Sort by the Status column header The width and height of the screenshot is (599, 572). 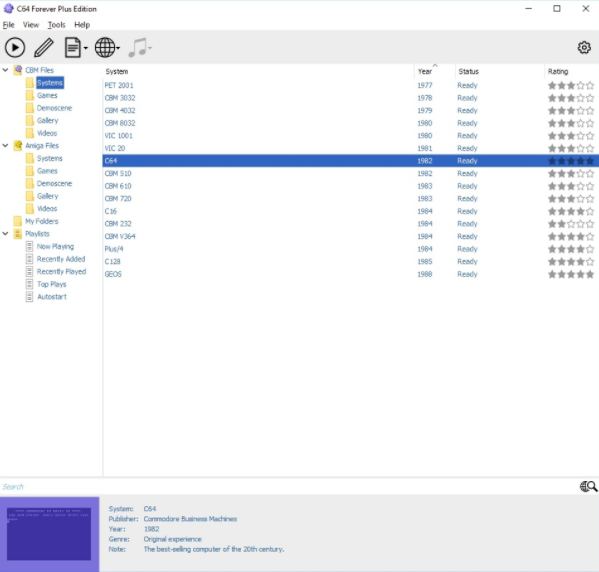click(500, 71)
